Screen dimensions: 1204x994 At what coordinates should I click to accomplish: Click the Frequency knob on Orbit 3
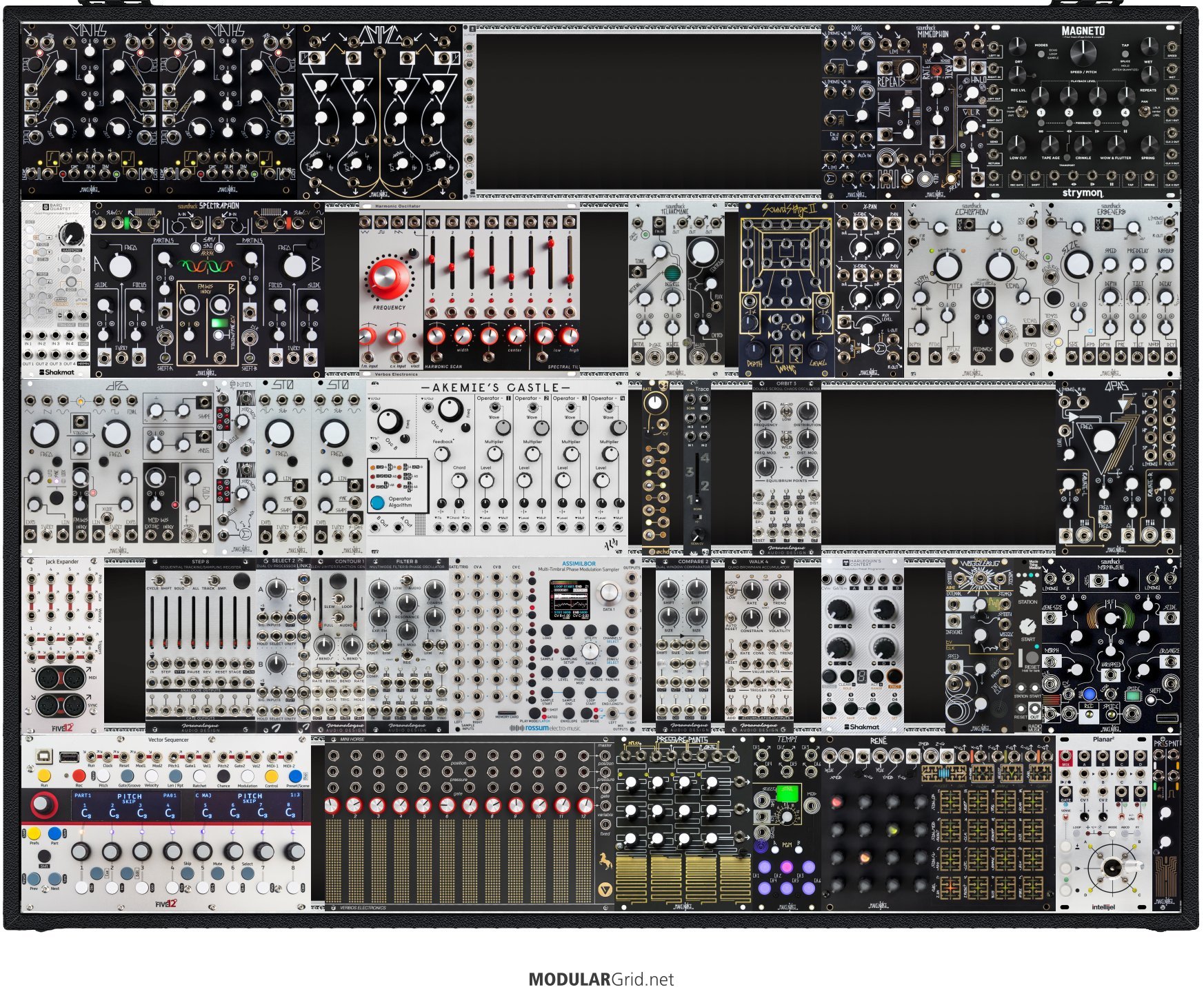[x=765, y=412]
